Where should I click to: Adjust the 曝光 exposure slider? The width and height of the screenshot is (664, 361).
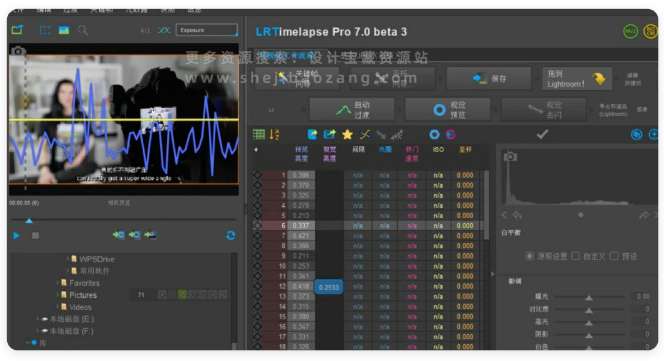tap(589, 297)
